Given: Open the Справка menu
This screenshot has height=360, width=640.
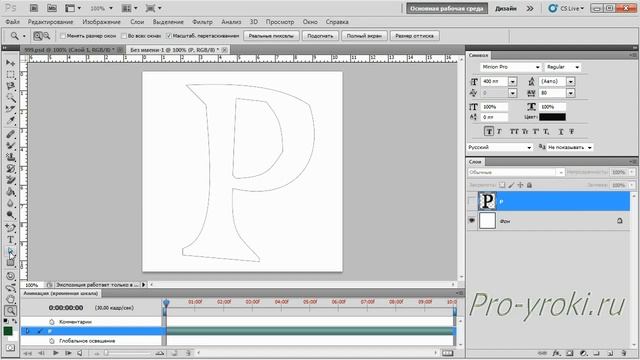Looking at the screenshot, I should (337, 22).
